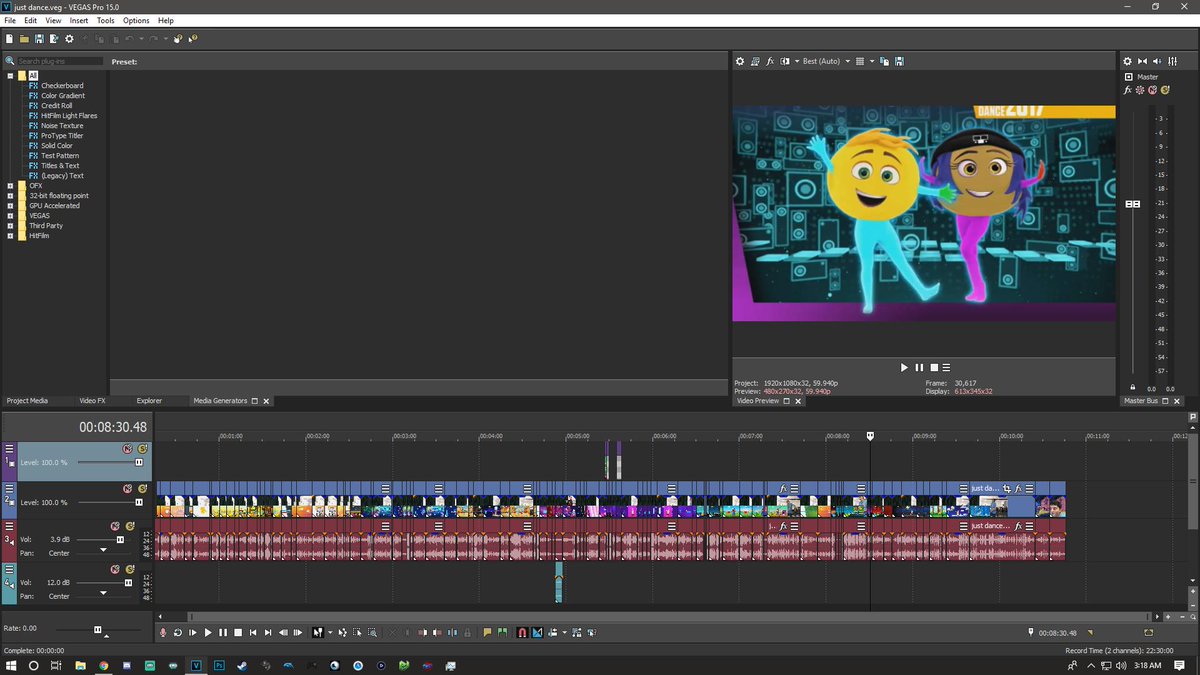Mute audio track 4
The height and width of the screenshot is (675, 1200).
click(x=115, y=569)
